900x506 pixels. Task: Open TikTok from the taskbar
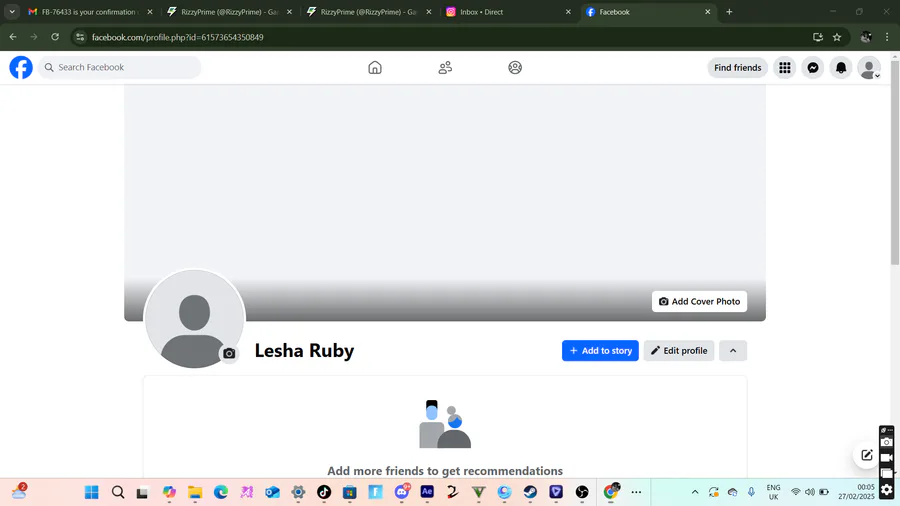point(324,492)
